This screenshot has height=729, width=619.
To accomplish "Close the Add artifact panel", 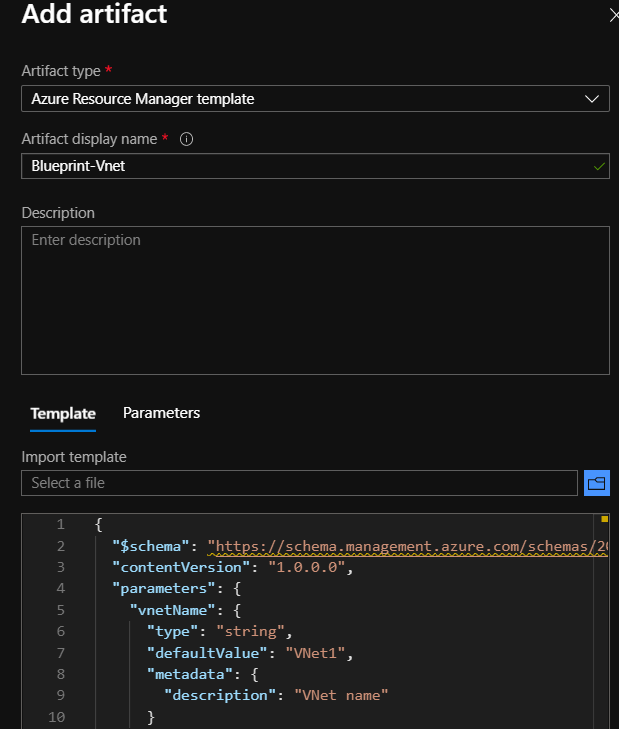I will (612, 15).
